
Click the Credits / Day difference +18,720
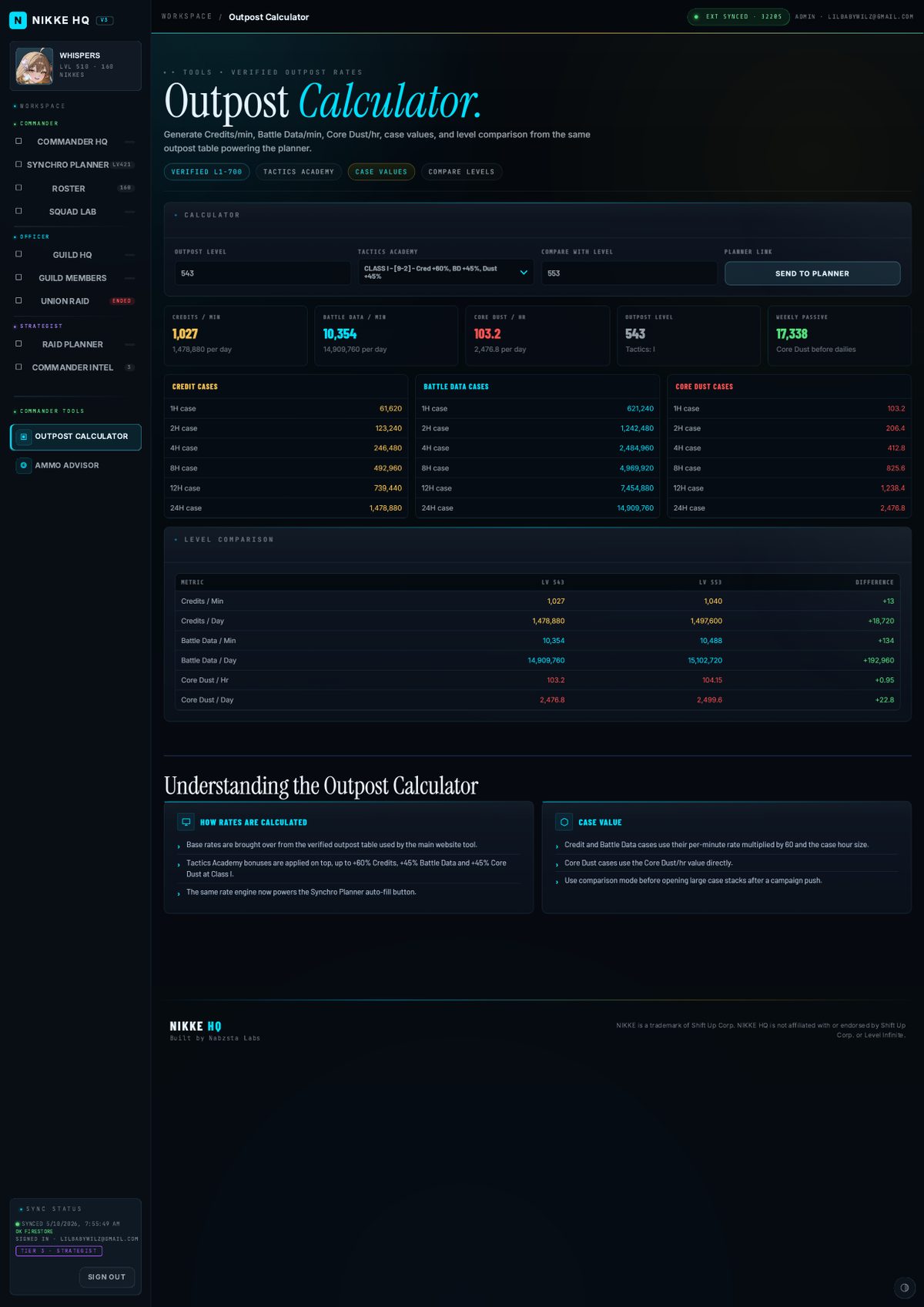coord(881,621)
